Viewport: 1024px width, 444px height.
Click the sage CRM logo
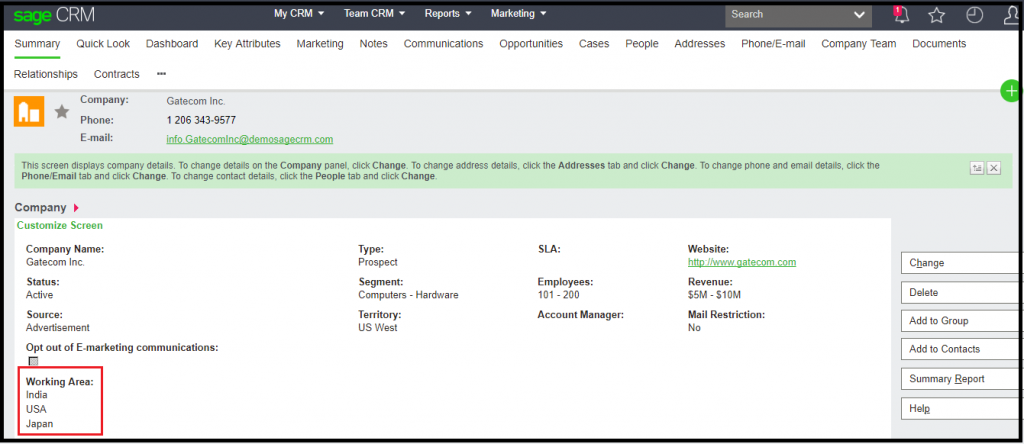(54, 15)
